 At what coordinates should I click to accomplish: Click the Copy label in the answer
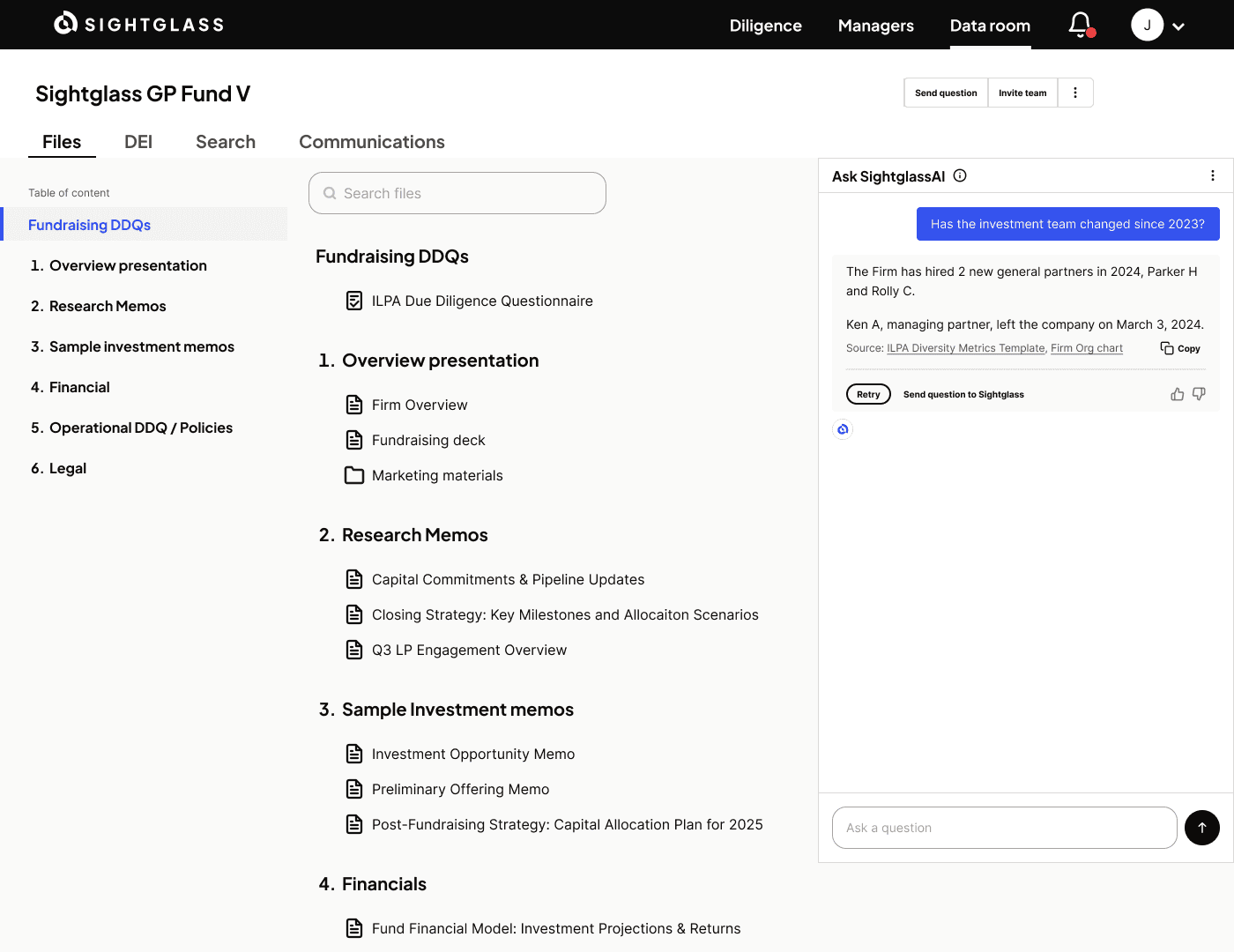point(1189,348)
